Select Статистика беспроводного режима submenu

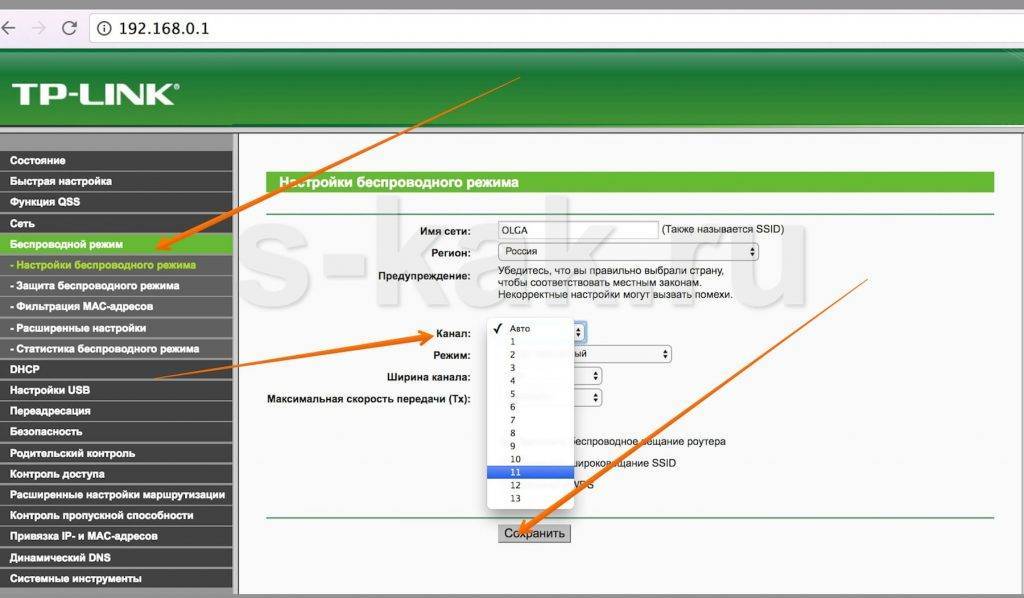click(116, 349)
